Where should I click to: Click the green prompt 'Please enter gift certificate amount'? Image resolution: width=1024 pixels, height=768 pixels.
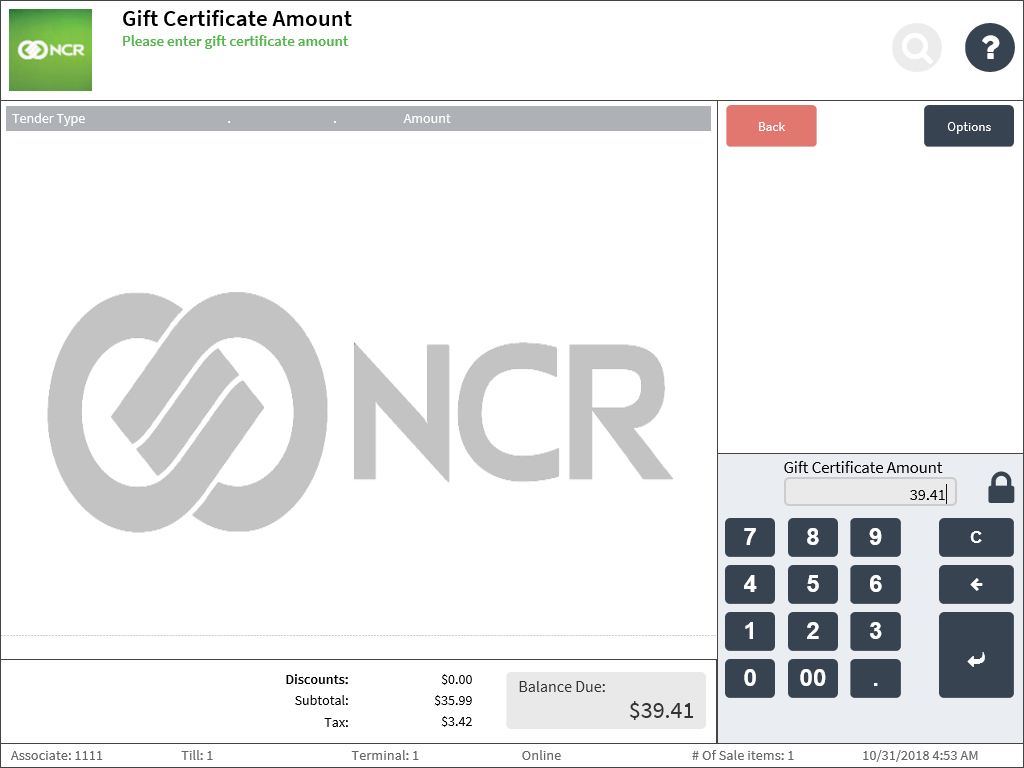pyautogui.click(x=235, y=41)
